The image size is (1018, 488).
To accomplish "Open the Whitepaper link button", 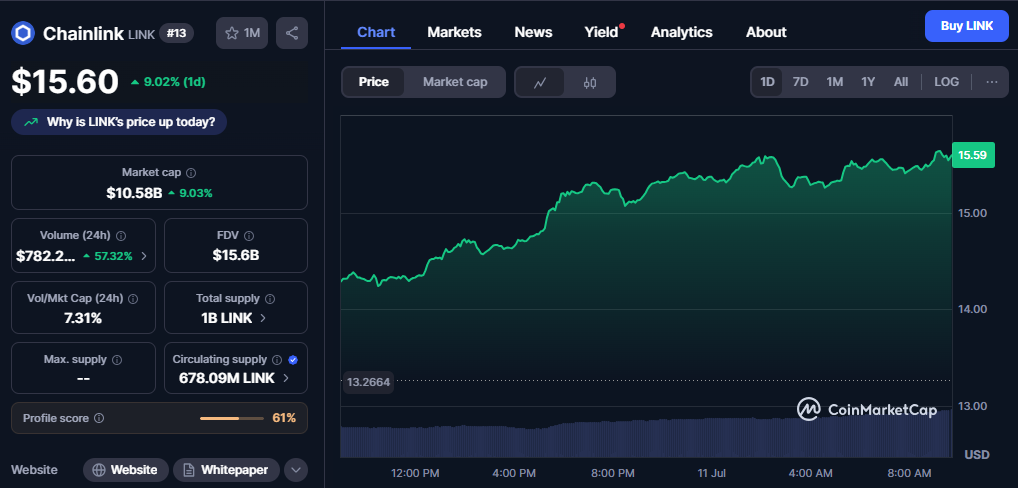I will 226,470.
